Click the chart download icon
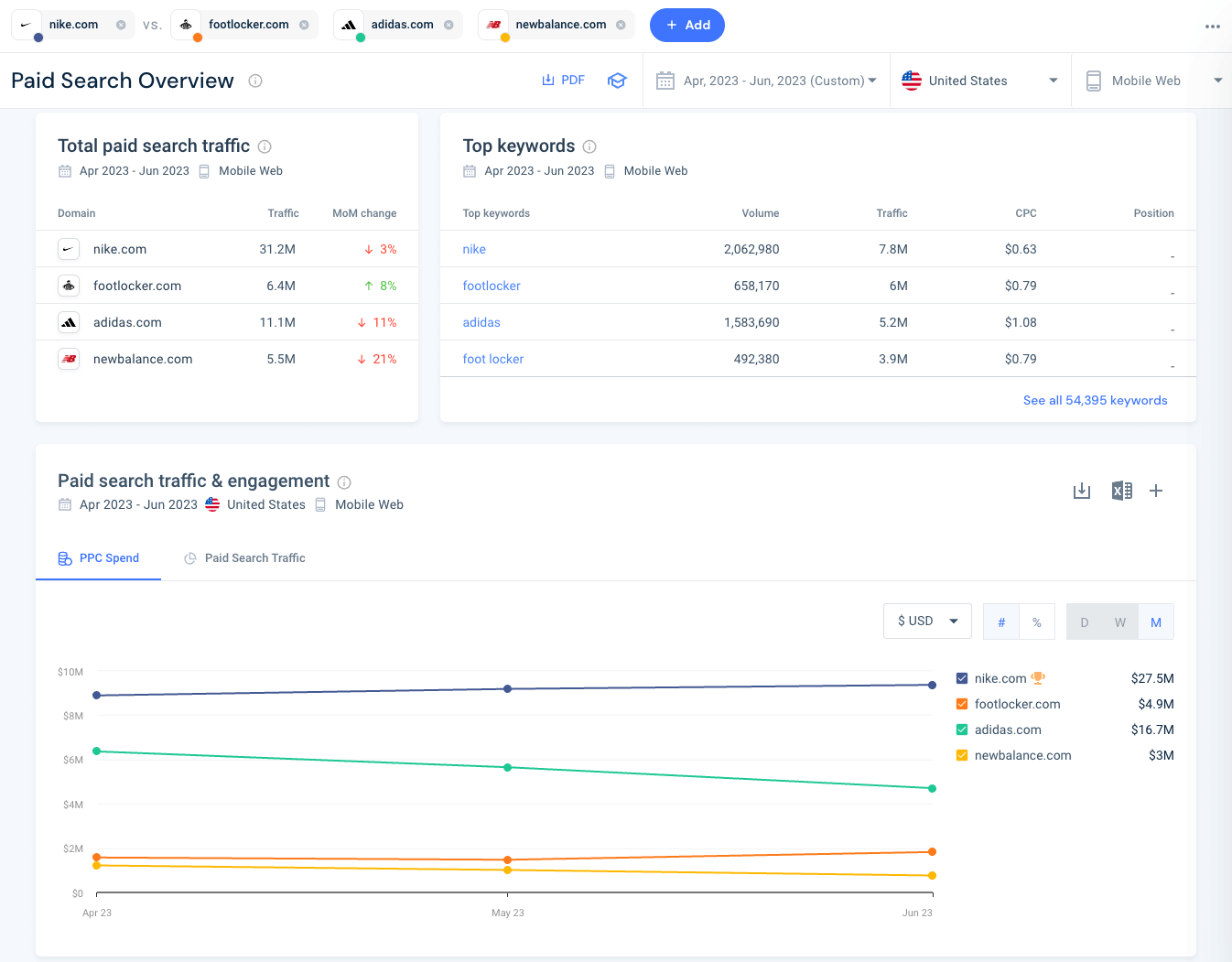This screenshot has height=962, width=1232. click(1081, 491)
